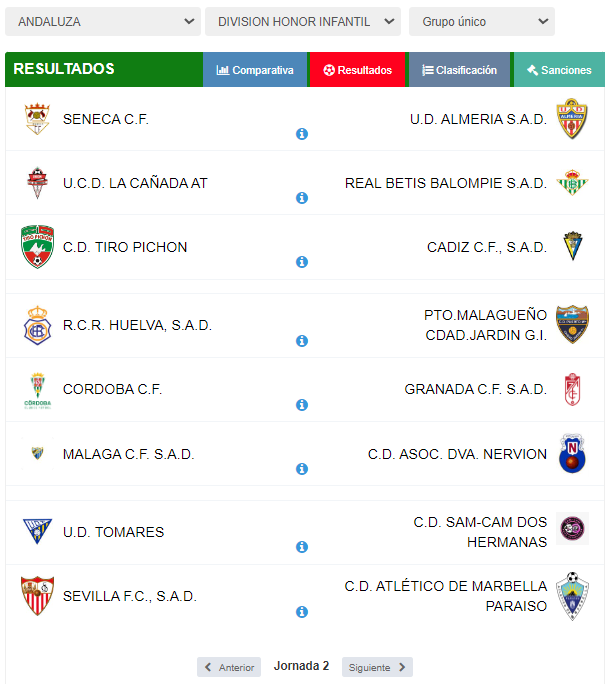Open the Grupo único dropdown

(481, 21)
